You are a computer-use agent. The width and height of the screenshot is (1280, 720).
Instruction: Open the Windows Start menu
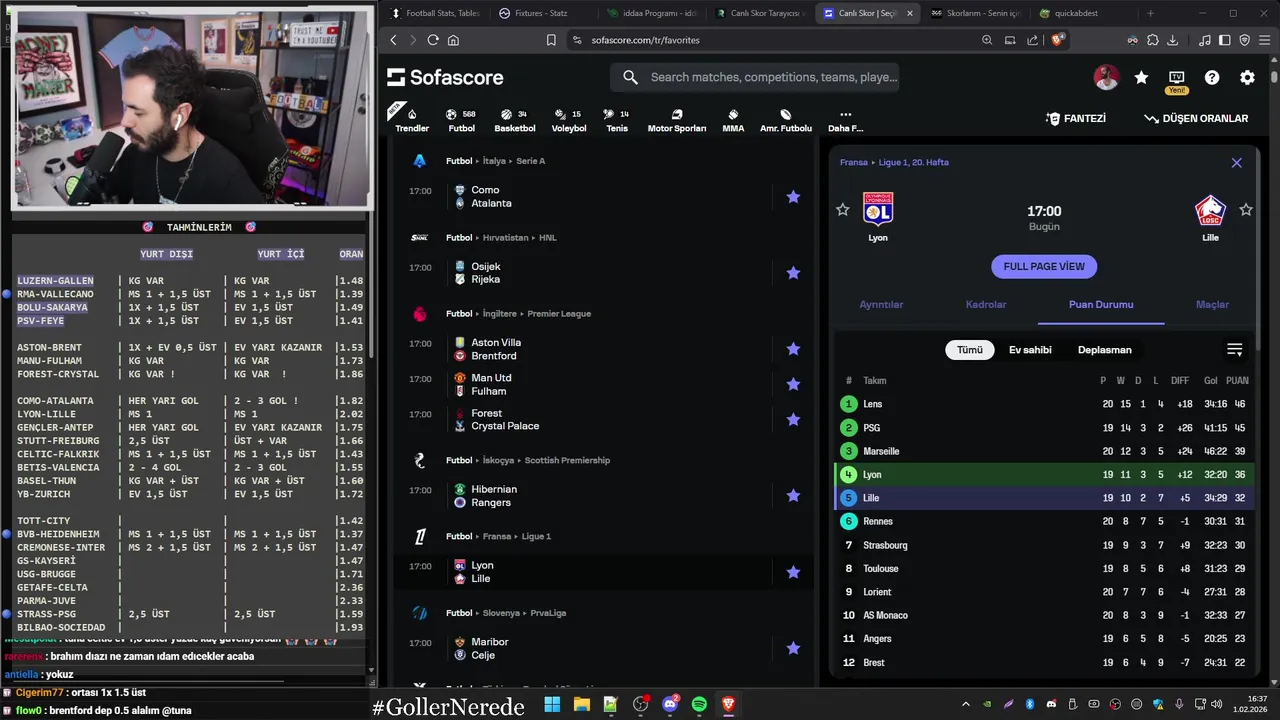click(x=552, y=704)
